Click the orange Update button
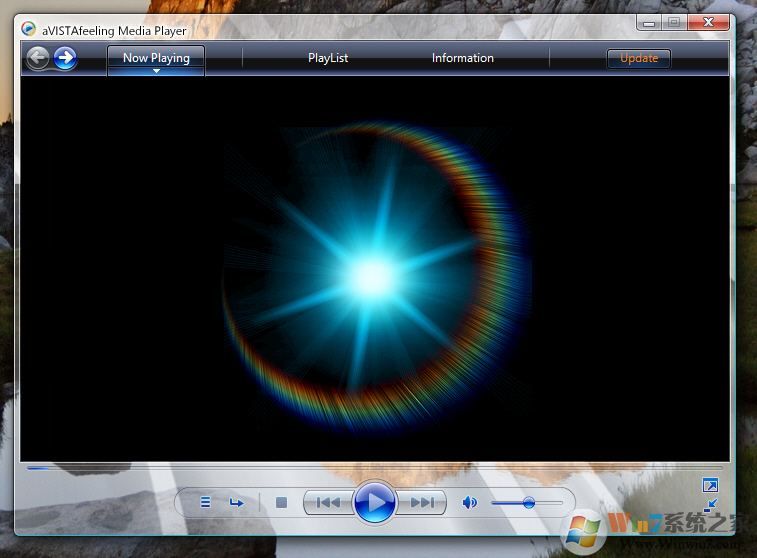 (x=638, y=58)
